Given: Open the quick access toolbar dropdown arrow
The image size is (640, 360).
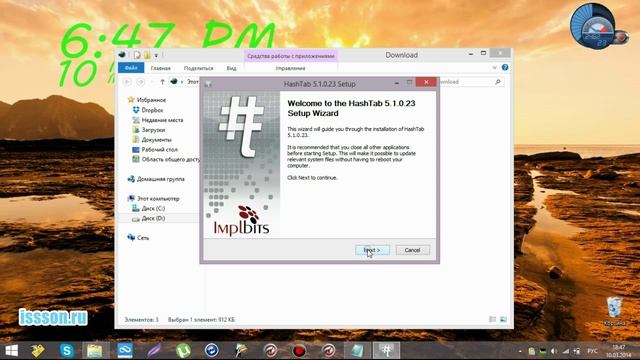Looking at the screenshot, I should (x=156, y=55).
